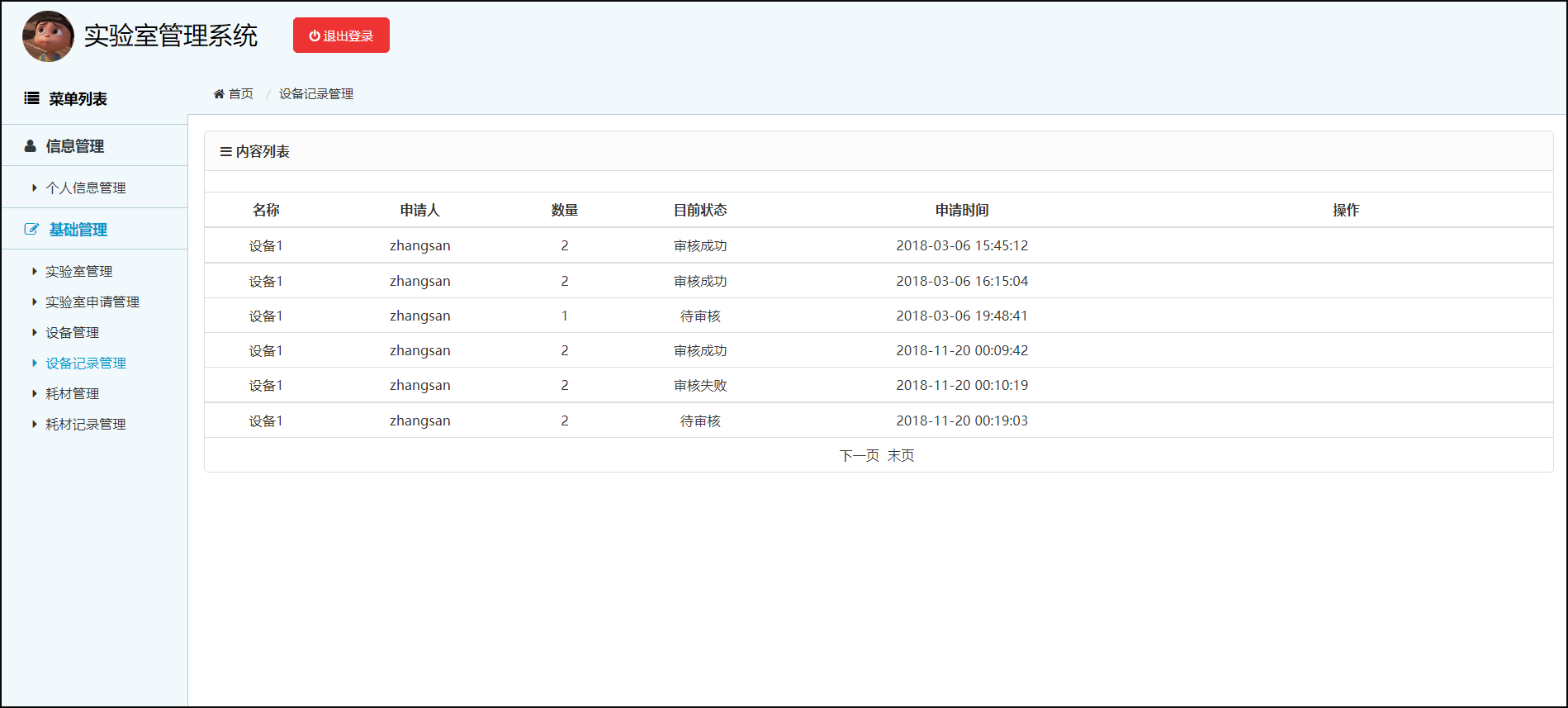Click the 退出登录 logout button
The width and height of the screenshot is (1568, 708).
click(x=341, y=36)
